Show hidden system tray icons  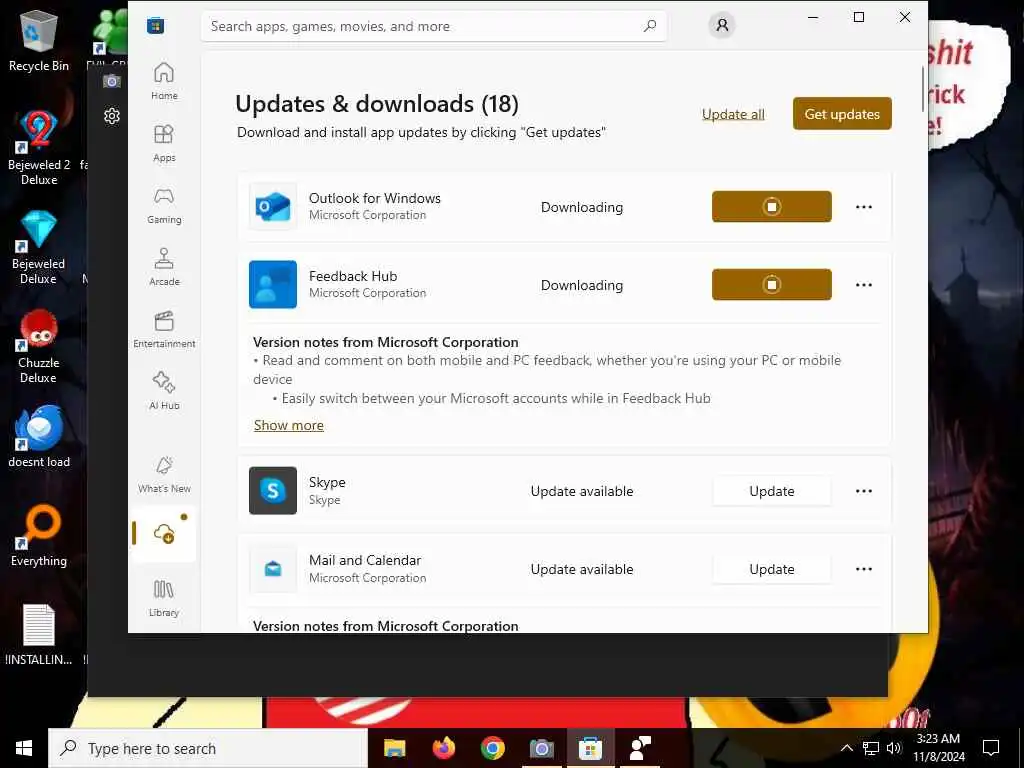(x=846, y=748)
